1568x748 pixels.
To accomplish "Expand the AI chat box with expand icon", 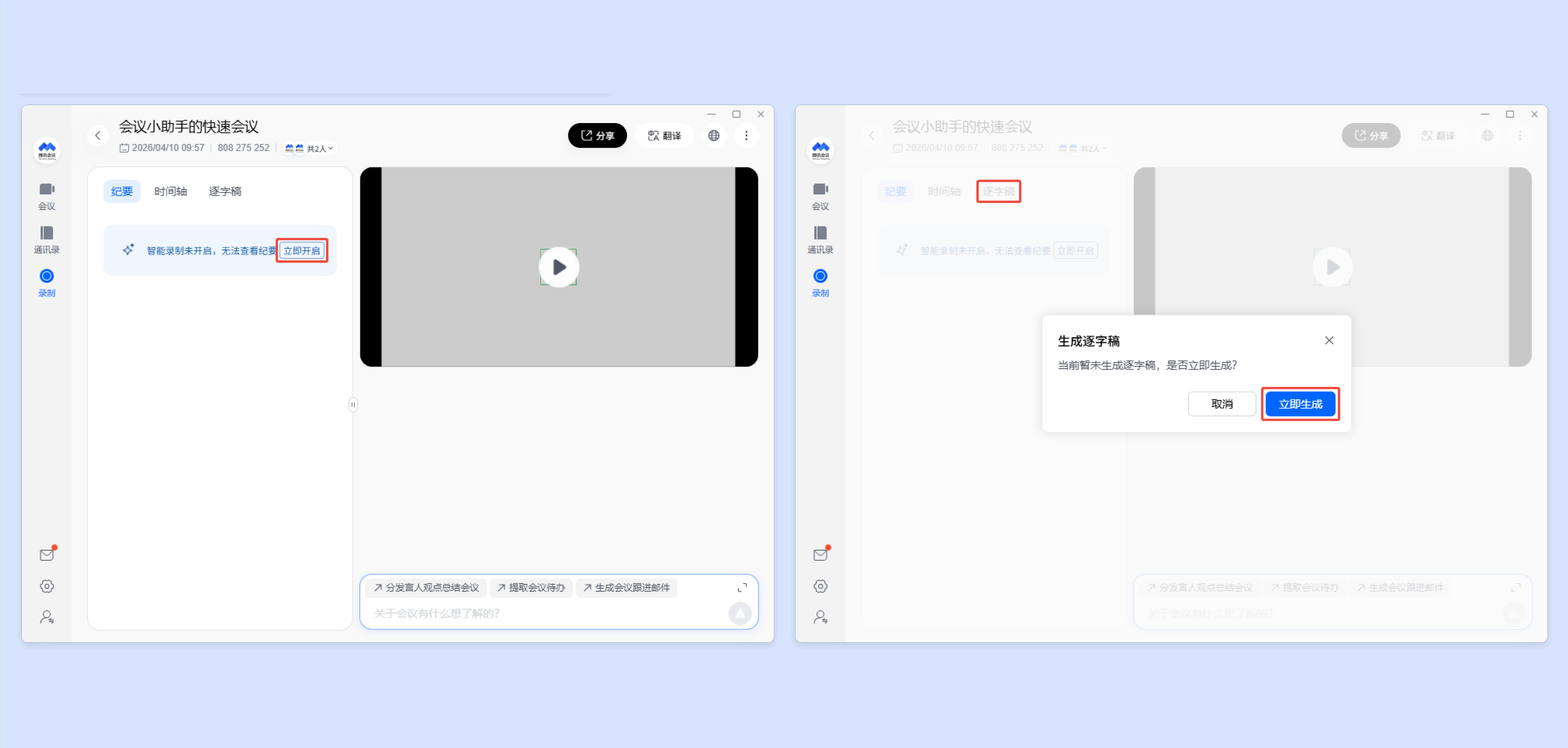I will 742,587.
